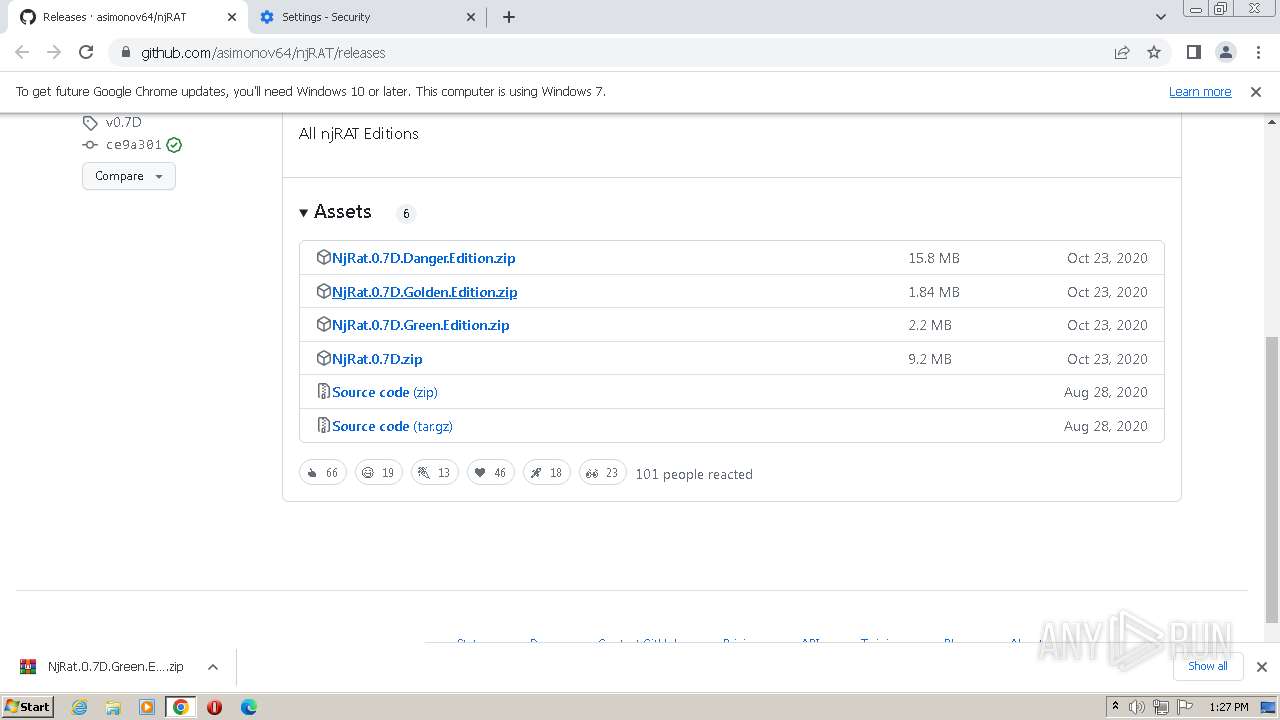
Task: Click the share page icon in address bar
Action: point(1122,52)
